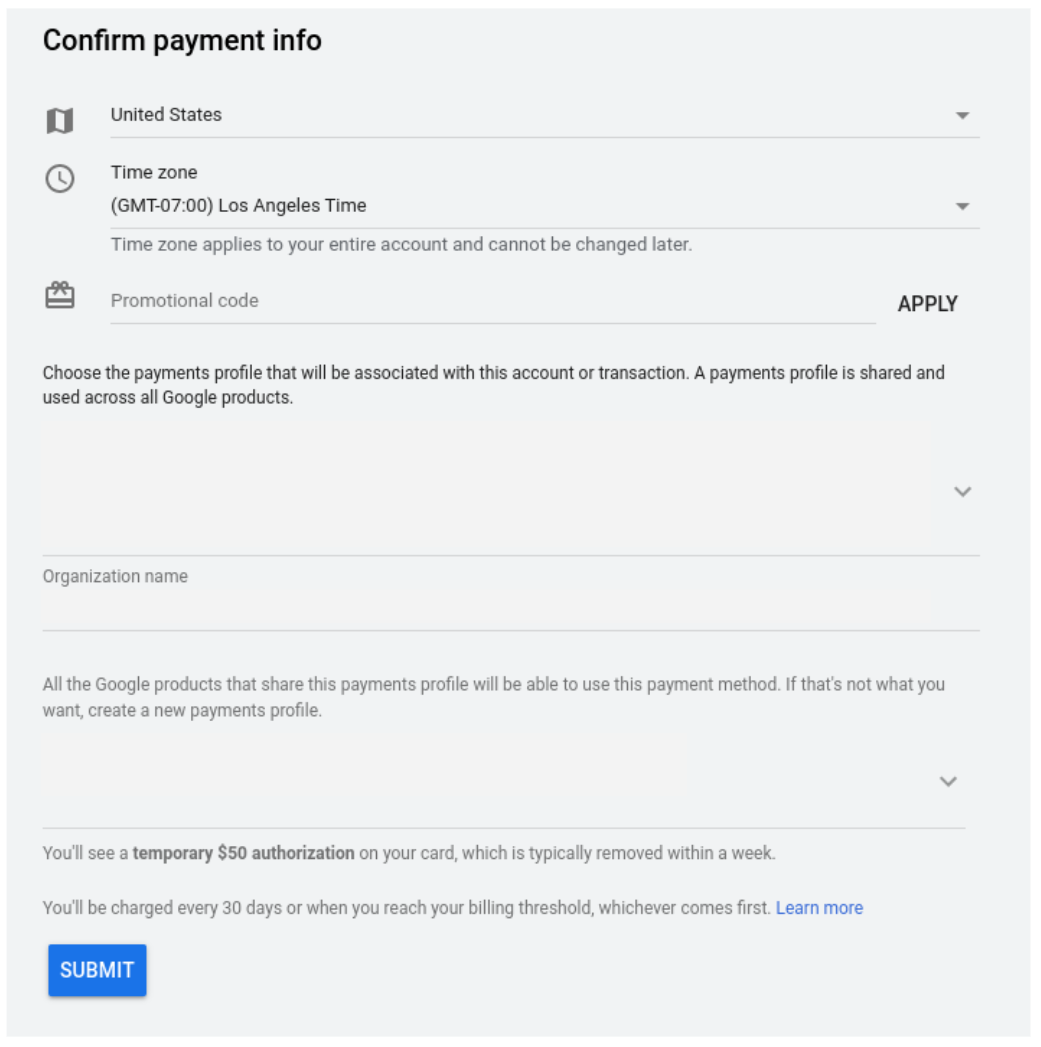Click the bold temporary $50 authorization text
1041x1047 pixels.
click(x=243, y=854)
